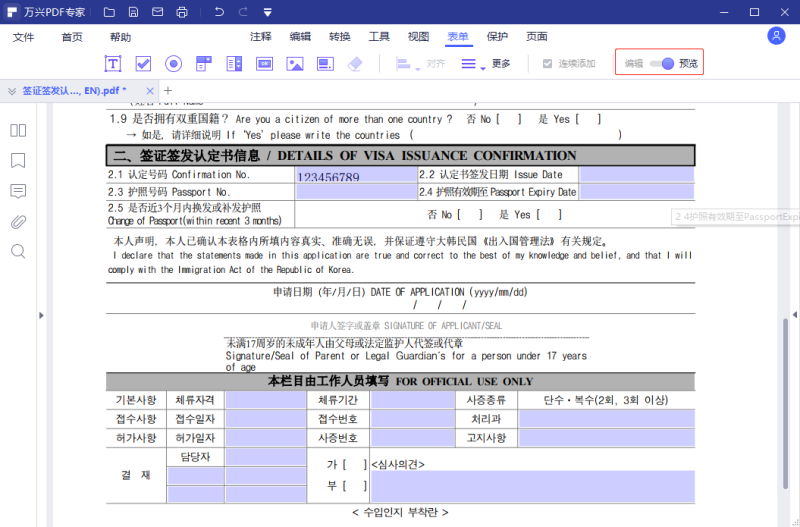Screen dimensions: 800x527
Task: Open the comments panel
Action: click(18, 191)
